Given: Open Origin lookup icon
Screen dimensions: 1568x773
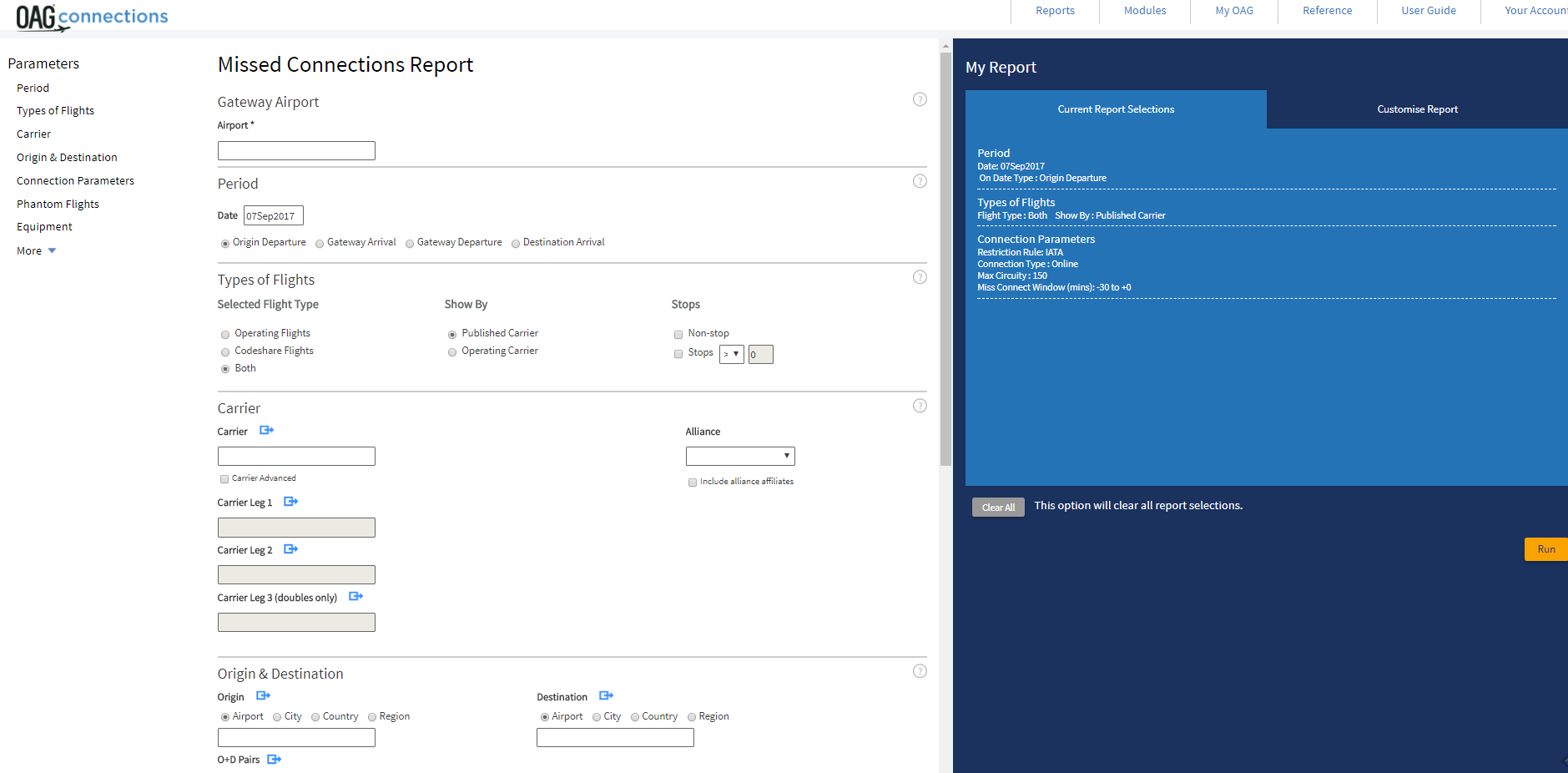Looking at the screenshot, I should tap(264, 696).
